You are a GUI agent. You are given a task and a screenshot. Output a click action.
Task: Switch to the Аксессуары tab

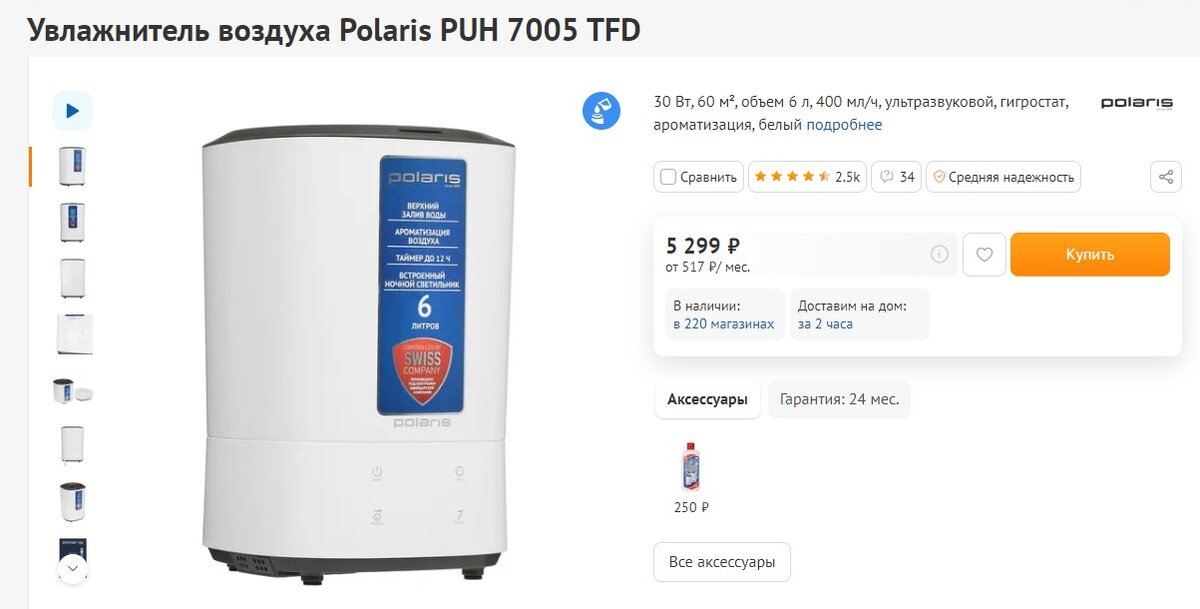(707, 399)
